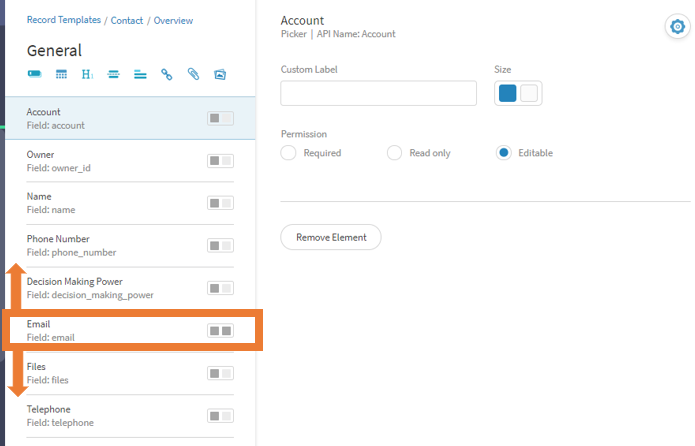The width and height of the screenshot is (695, 446).
Task: Open the Record Templates breadcrumb link
Action: 64,20
